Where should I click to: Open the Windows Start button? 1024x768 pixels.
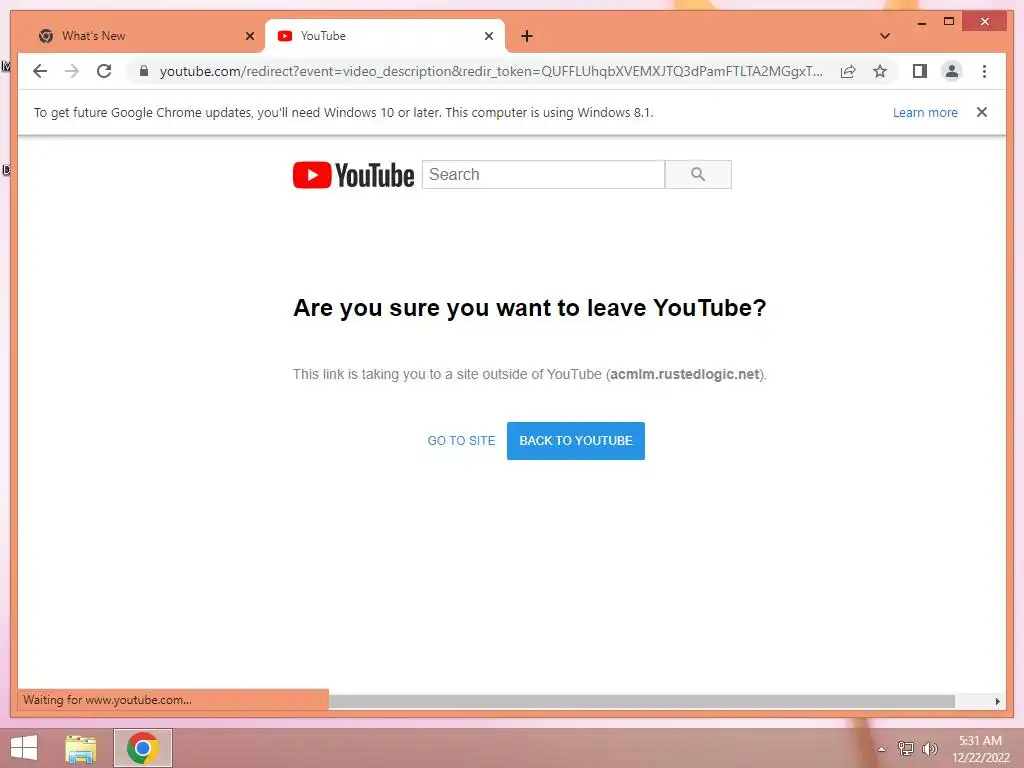coord(24,748)
